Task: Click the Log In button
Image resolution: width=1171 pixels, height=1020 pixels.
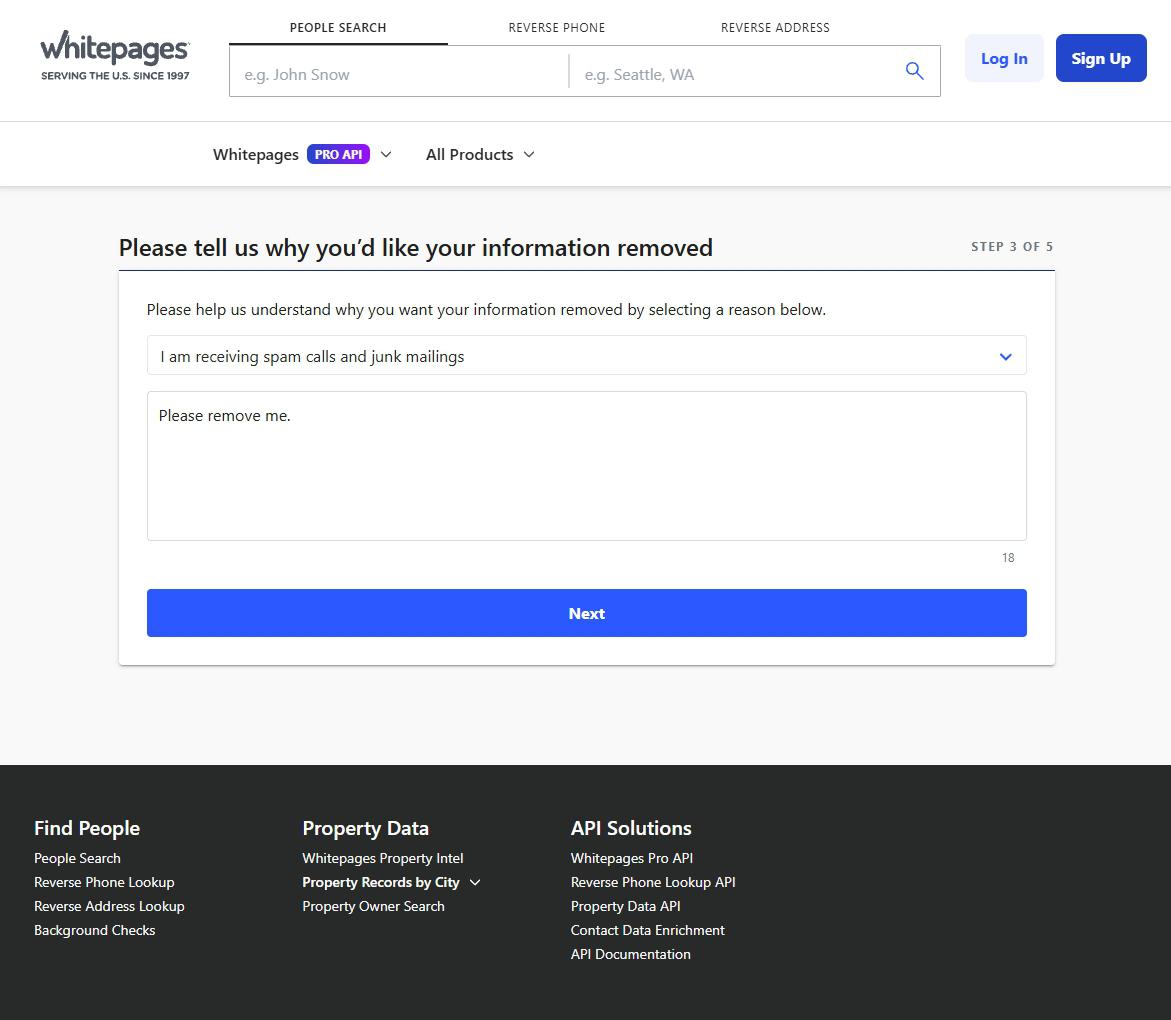Action: click(x=1004, y=58)
